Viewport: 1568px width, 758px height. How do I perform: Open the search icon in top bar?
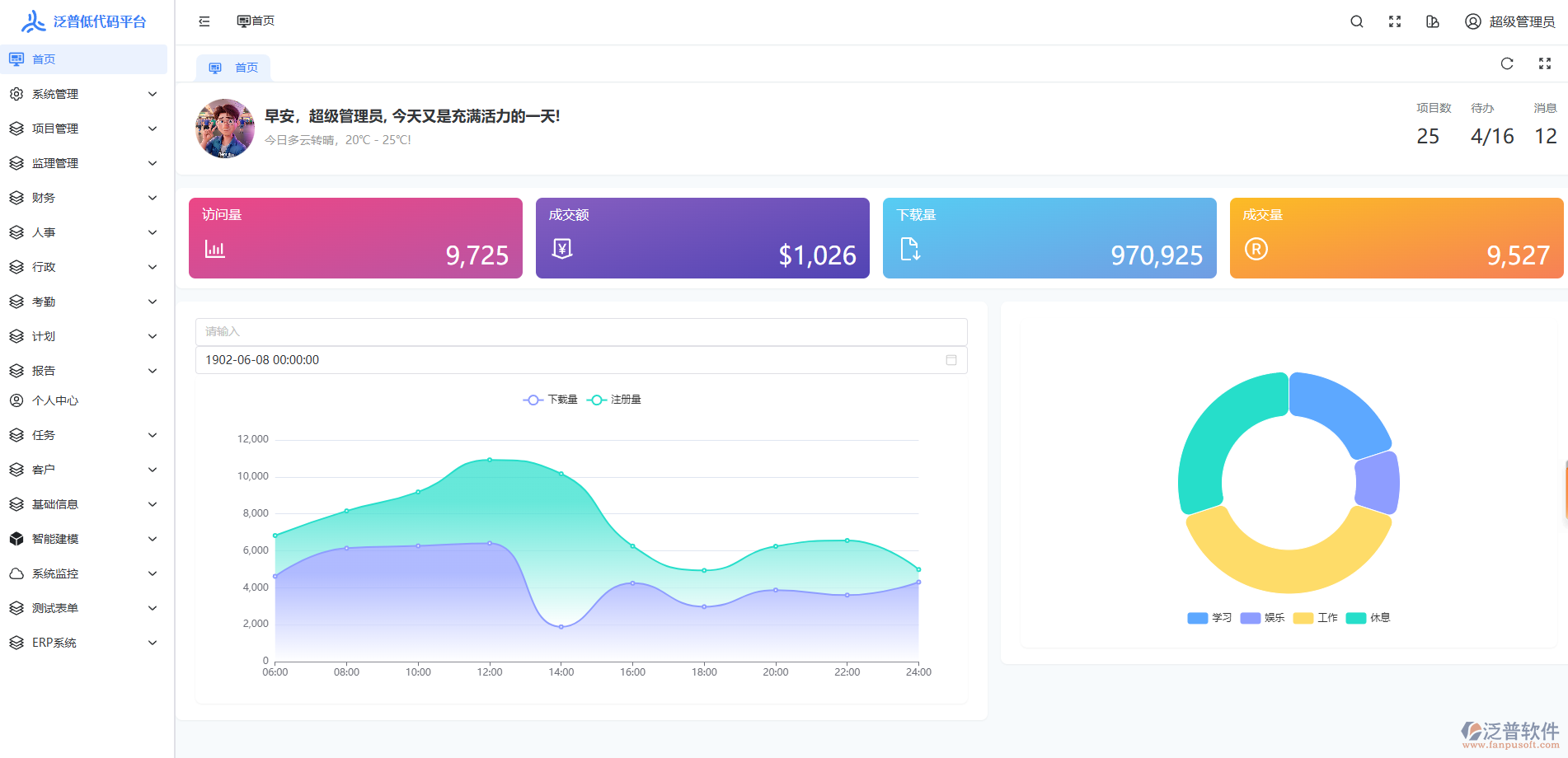coord(1356,21)
